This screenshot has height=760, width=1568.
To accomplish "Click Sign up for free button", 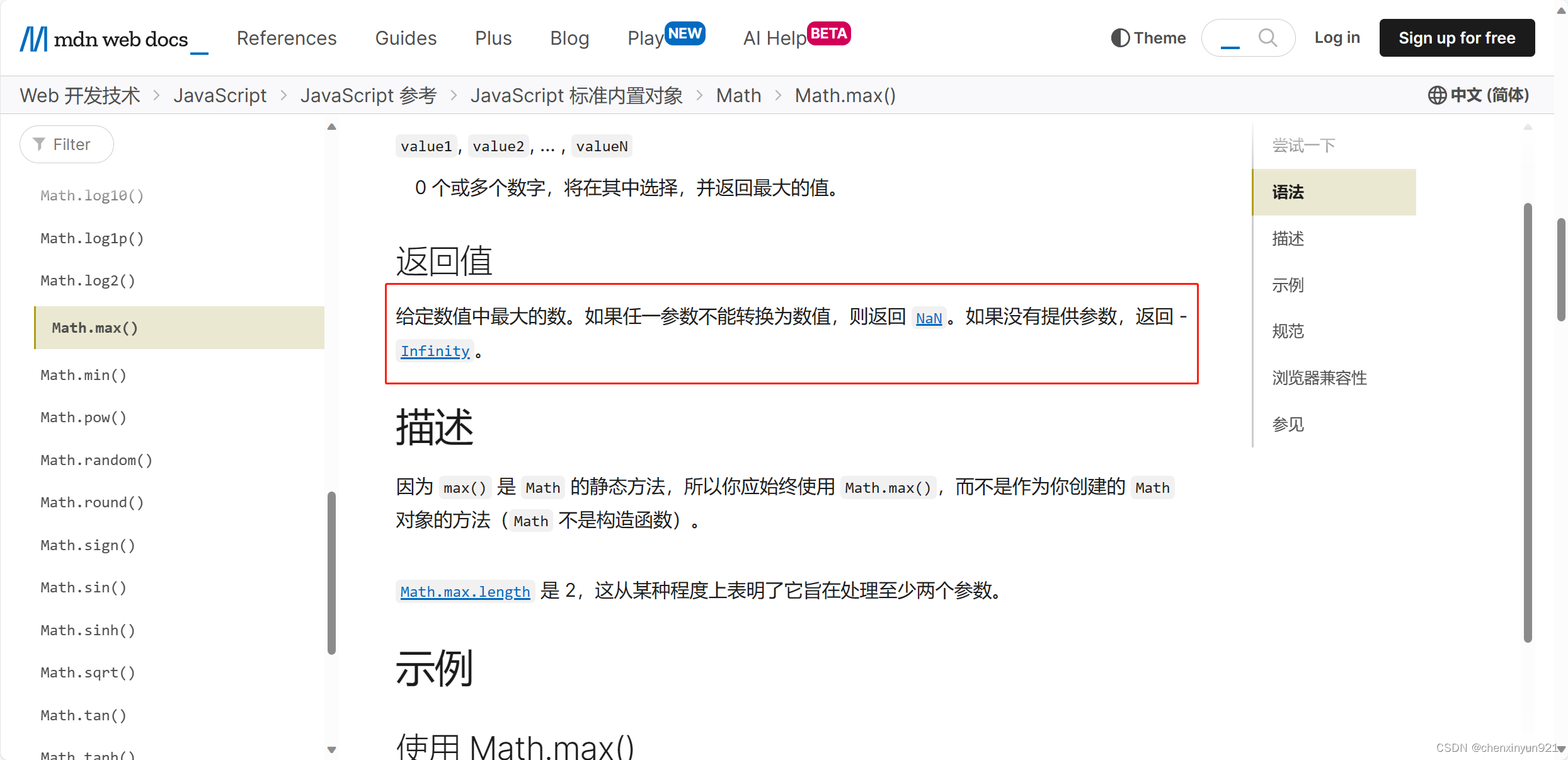I will point(1457,37).
